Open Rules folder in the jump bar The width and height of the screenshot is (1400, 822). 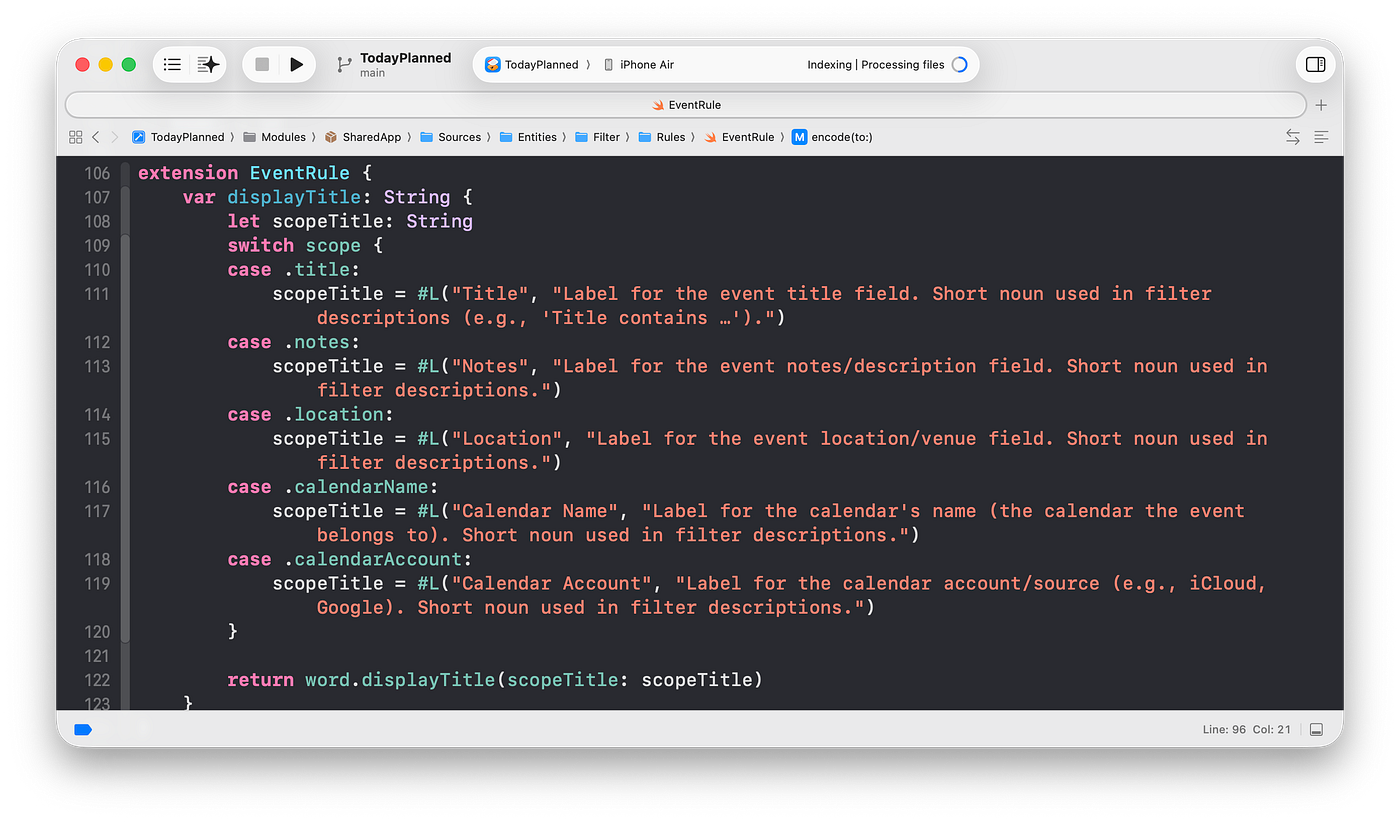pos(661,137)
